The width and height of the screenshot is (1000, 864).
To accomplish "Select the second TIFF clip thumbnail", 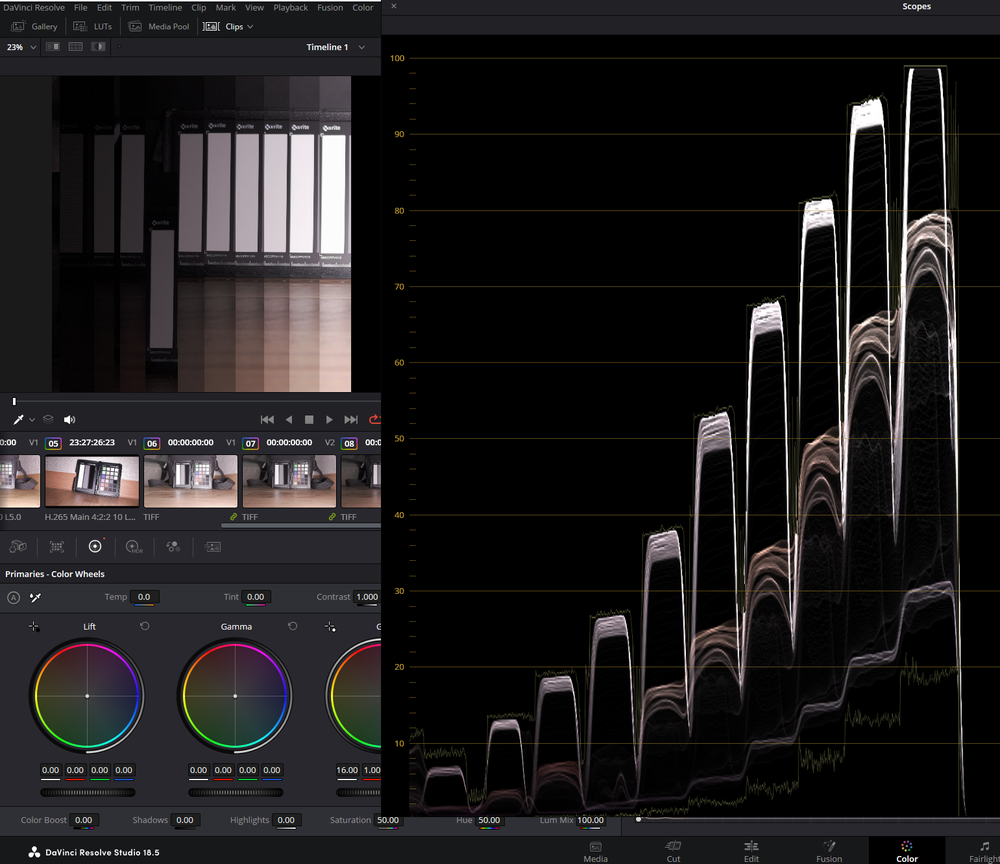I will 288,480.
